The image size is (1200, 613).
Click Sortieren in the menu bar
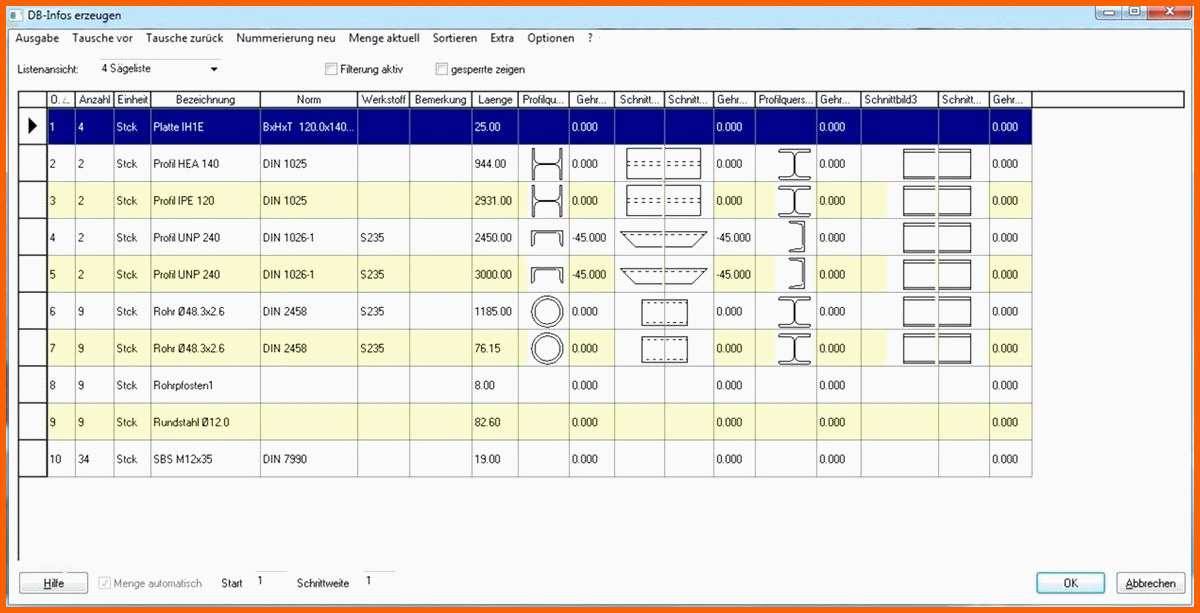[x=455, y=38]
